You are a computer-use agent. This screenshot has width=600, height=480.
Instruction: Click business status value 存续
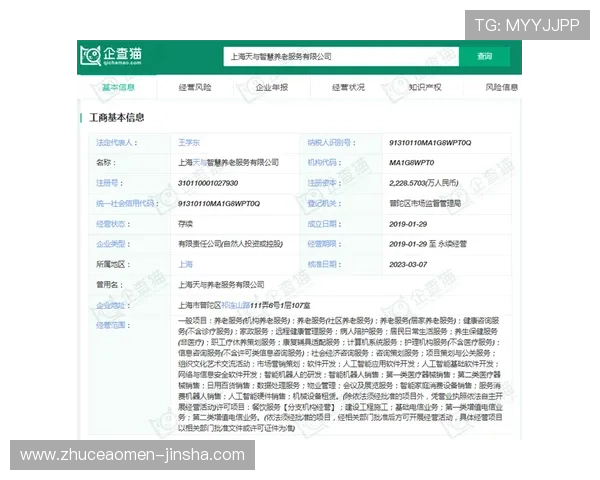point(185,224)
